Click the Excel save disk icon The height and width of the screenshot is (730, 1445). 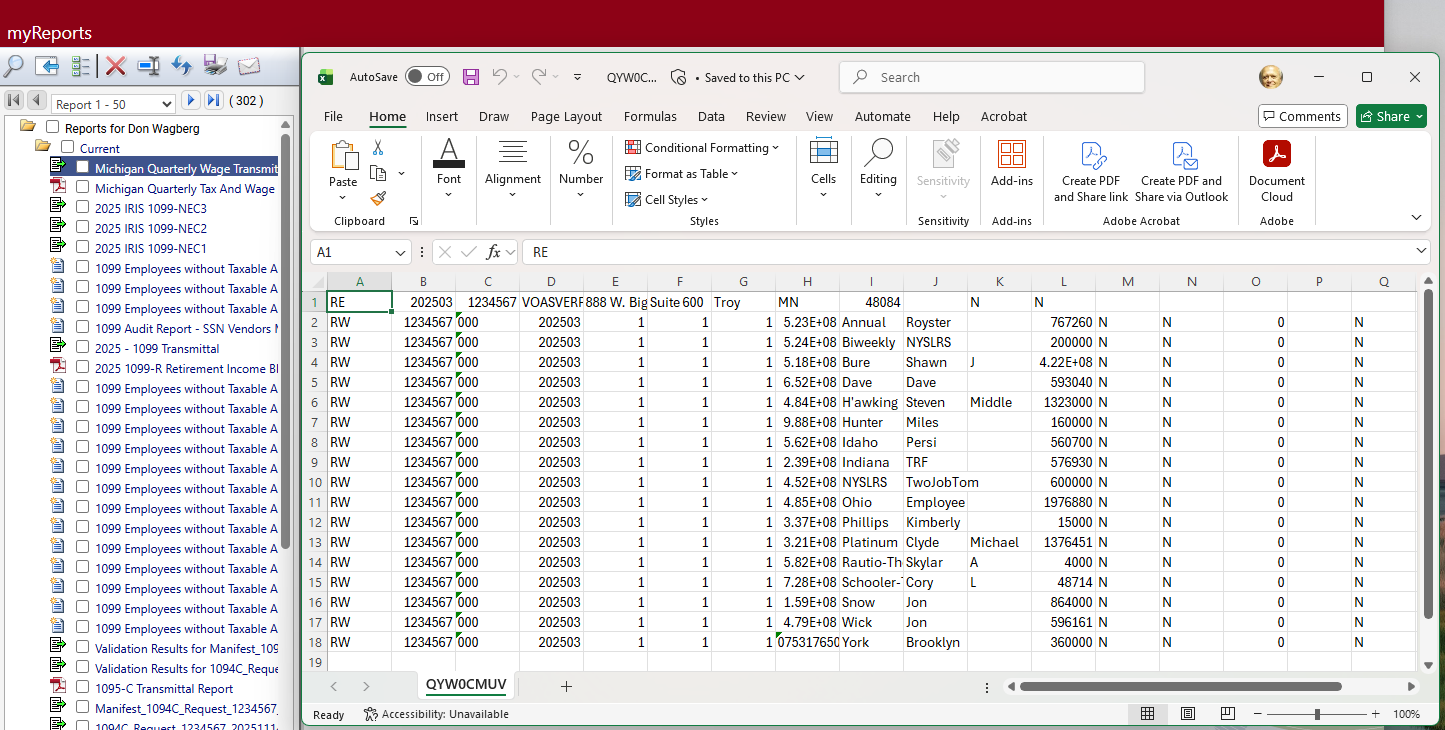[x=471, y=77]
